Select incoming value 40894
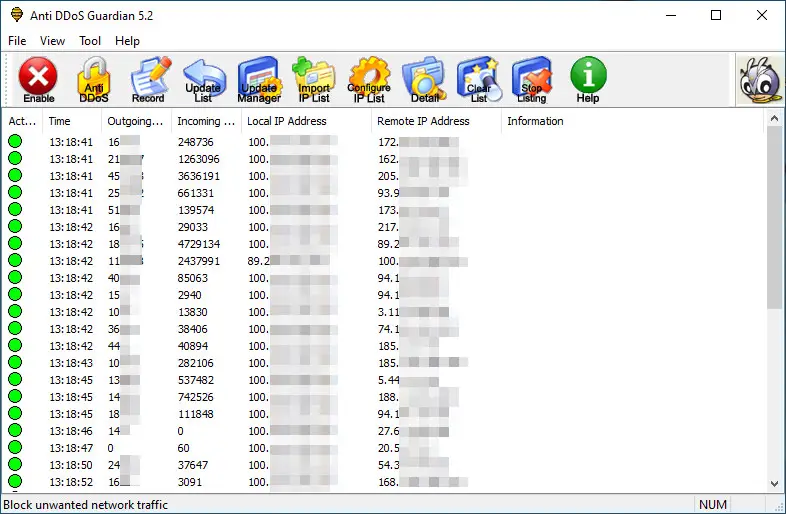Image resolution: width=786 pixels, height=514 pixels. coord(192,346)
